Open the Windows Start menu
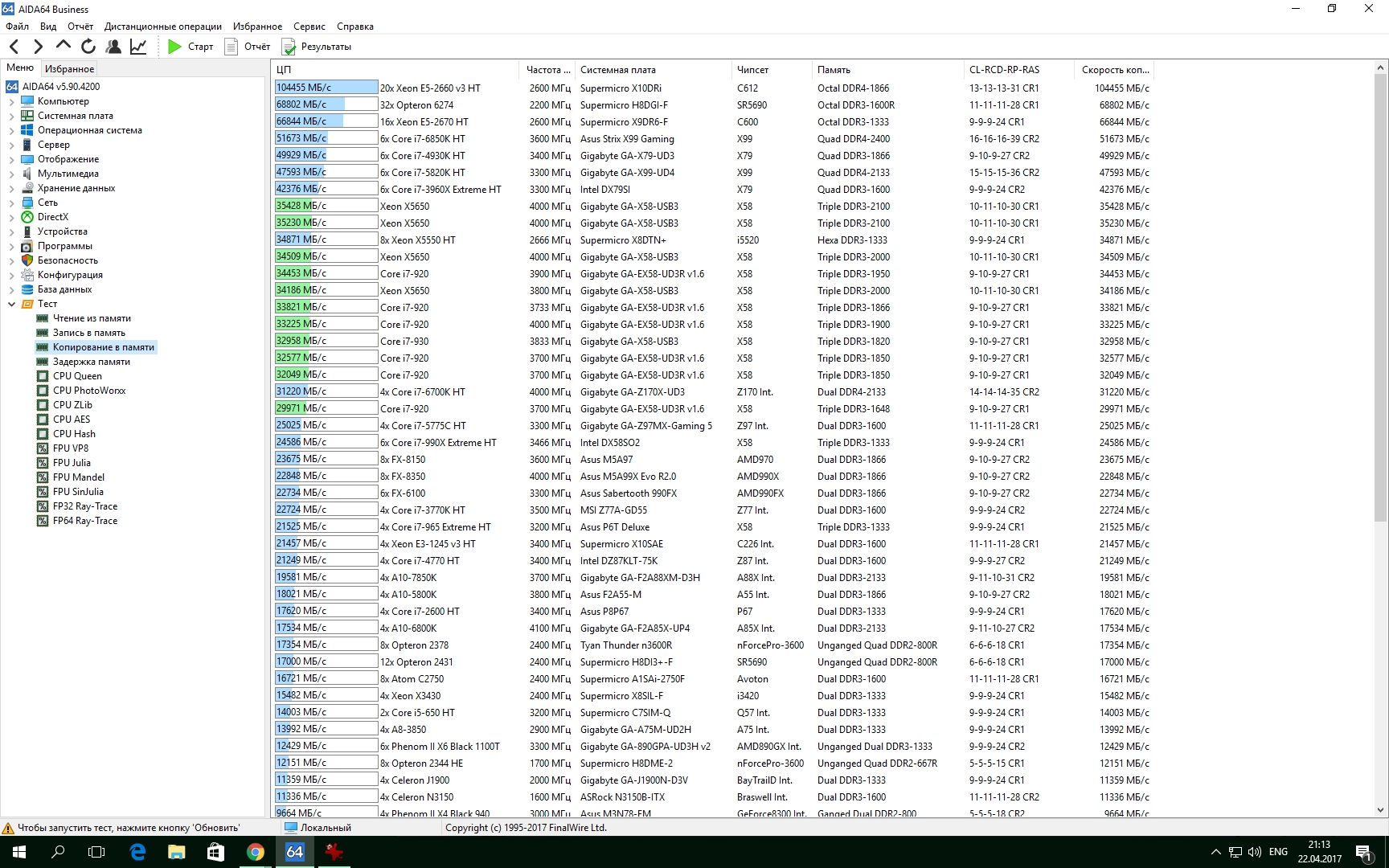 (19, 852)
